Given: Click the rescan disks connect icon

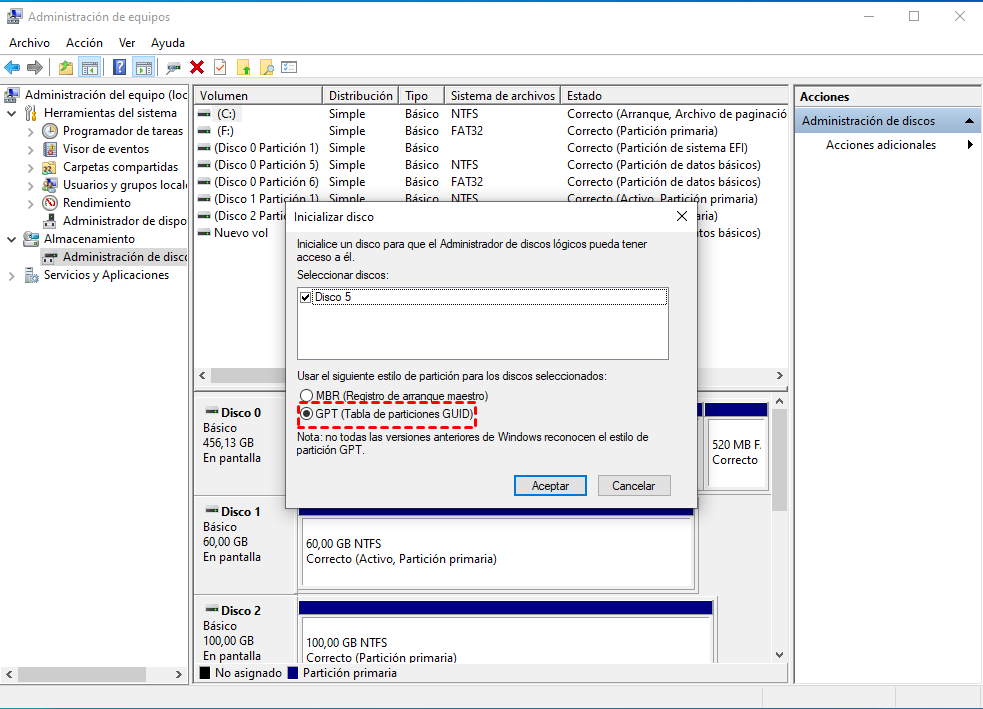Looking at the screenshot, I should click(174, 67).
